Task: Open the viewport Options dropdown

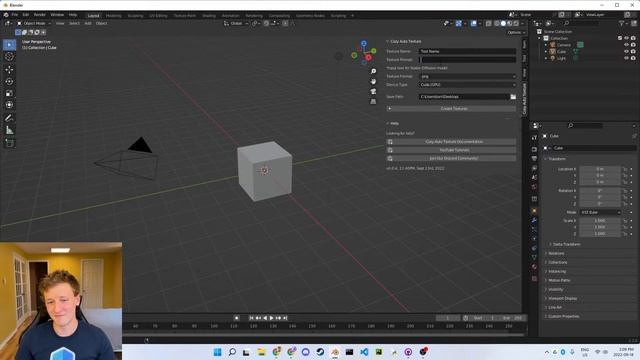Action: [x=516, y=32]
